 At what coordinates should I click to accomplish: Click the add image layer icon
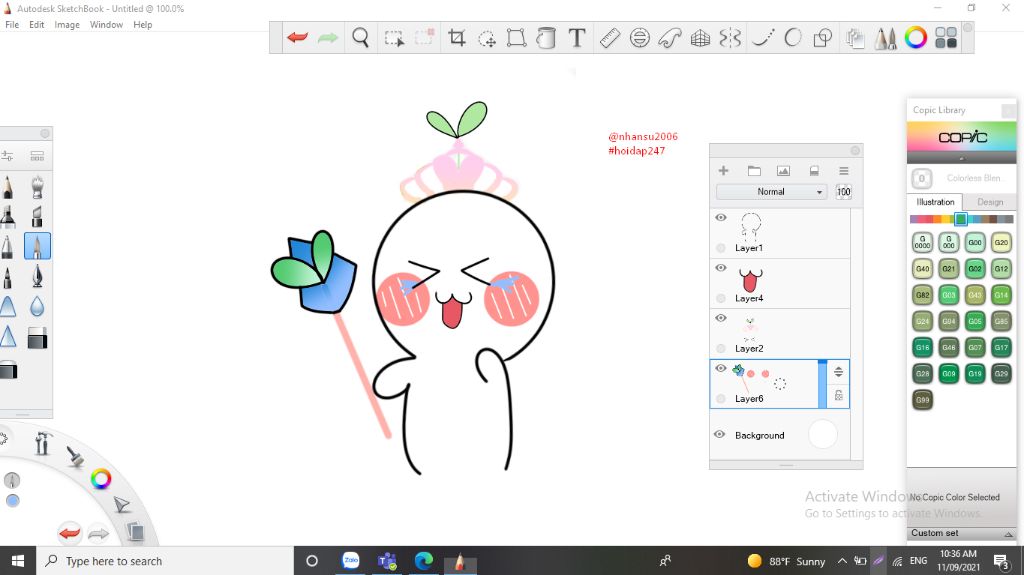[x=783, y=171]
